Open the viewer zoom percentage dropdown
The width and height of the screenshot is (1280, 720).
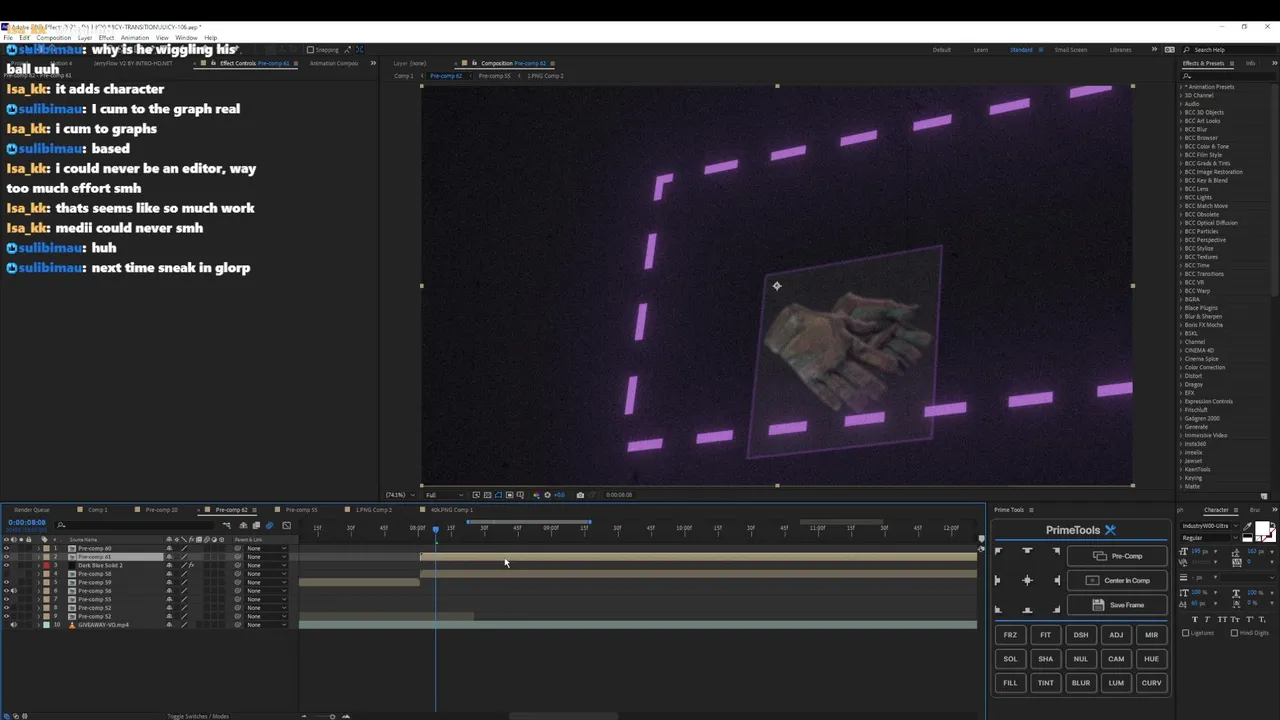click(x=401, y=495)
